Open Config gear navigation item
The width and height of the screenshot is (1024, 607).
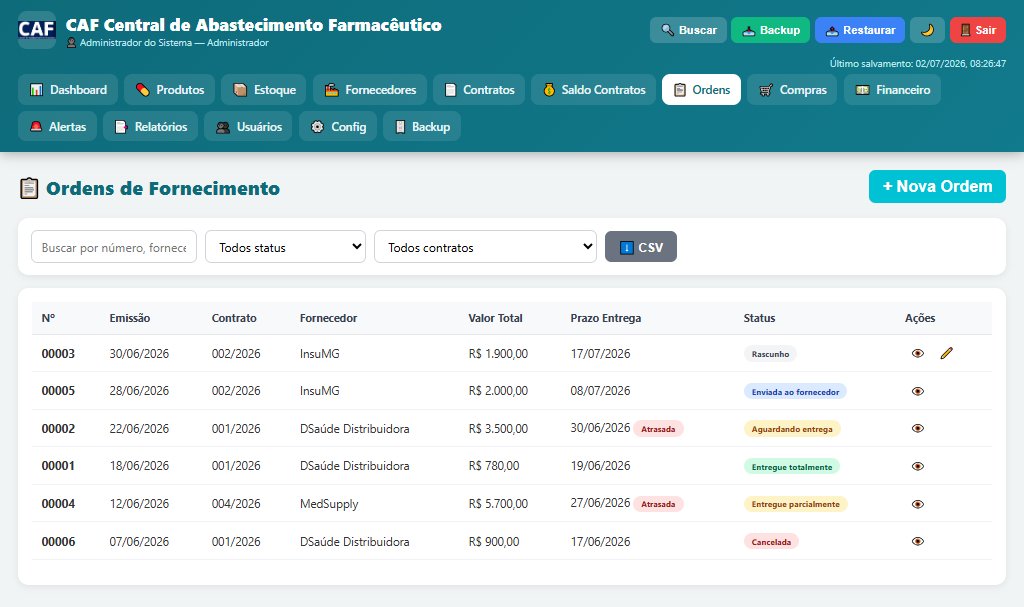pos(338,127)
